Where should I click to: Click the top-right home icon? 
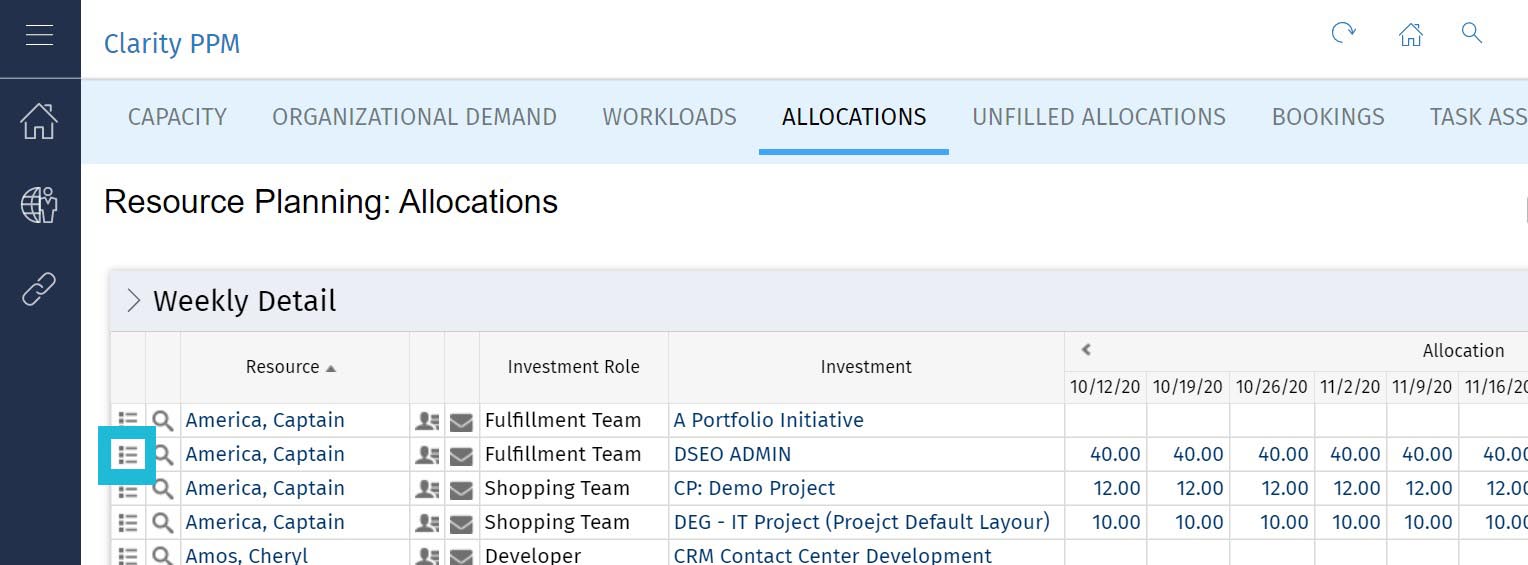(1410, 35)
